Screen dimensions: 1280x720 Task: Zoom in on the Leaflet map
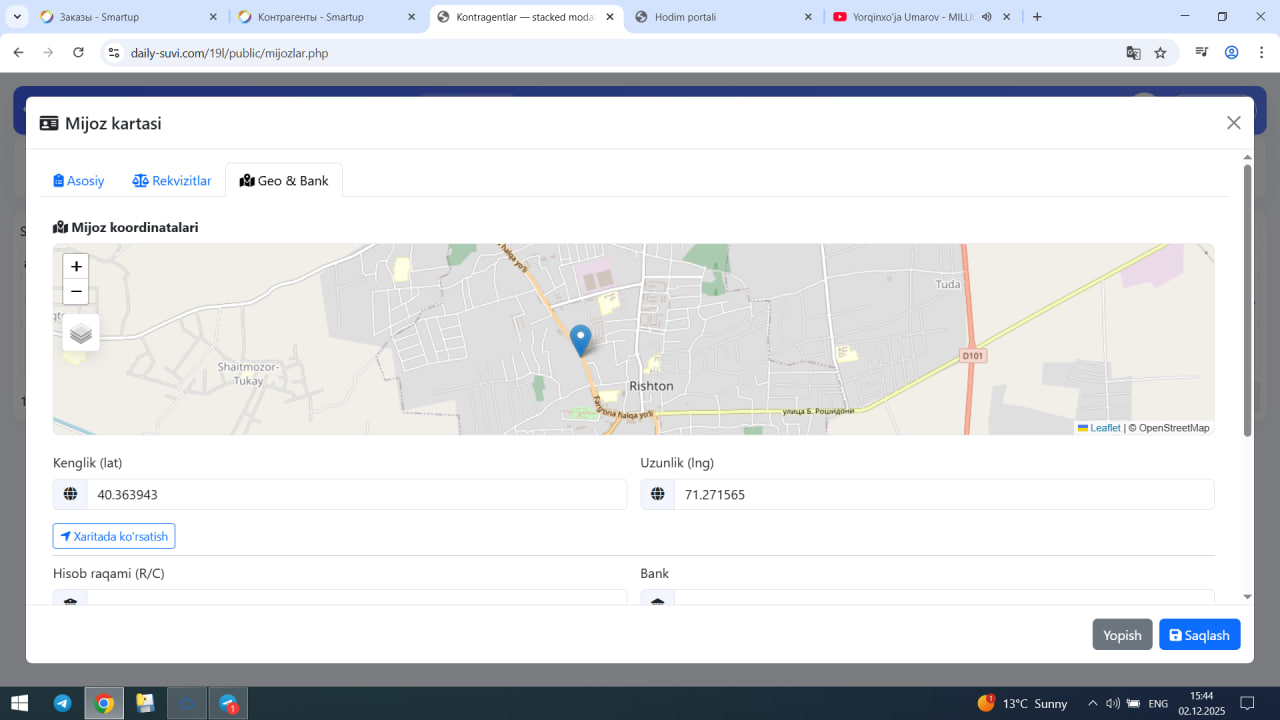click(x=76, y=266)
